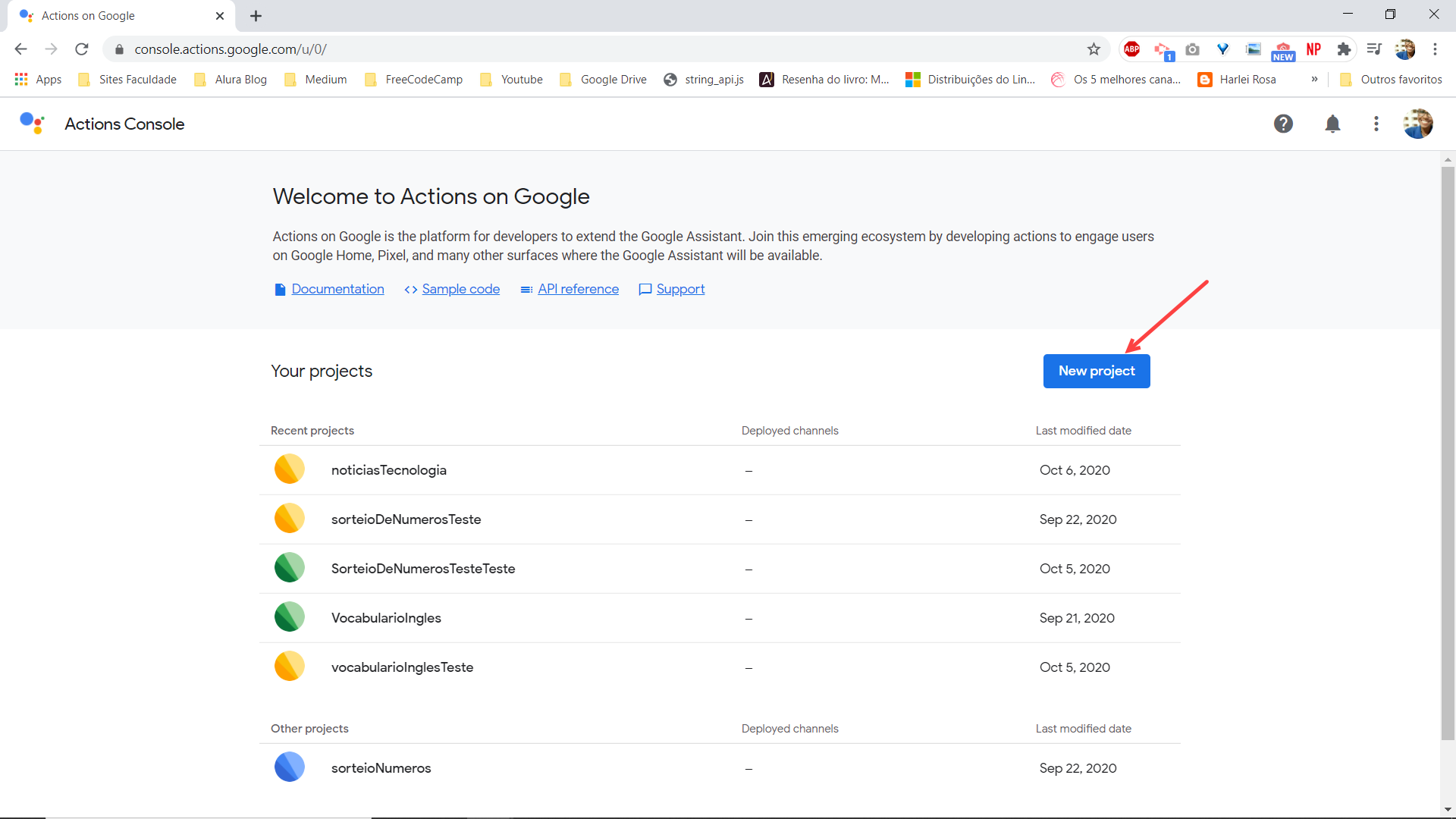Viewport: 1456px width, 819px height.
Task: Open the VocabularioIngles project
Action: (720, 618)
